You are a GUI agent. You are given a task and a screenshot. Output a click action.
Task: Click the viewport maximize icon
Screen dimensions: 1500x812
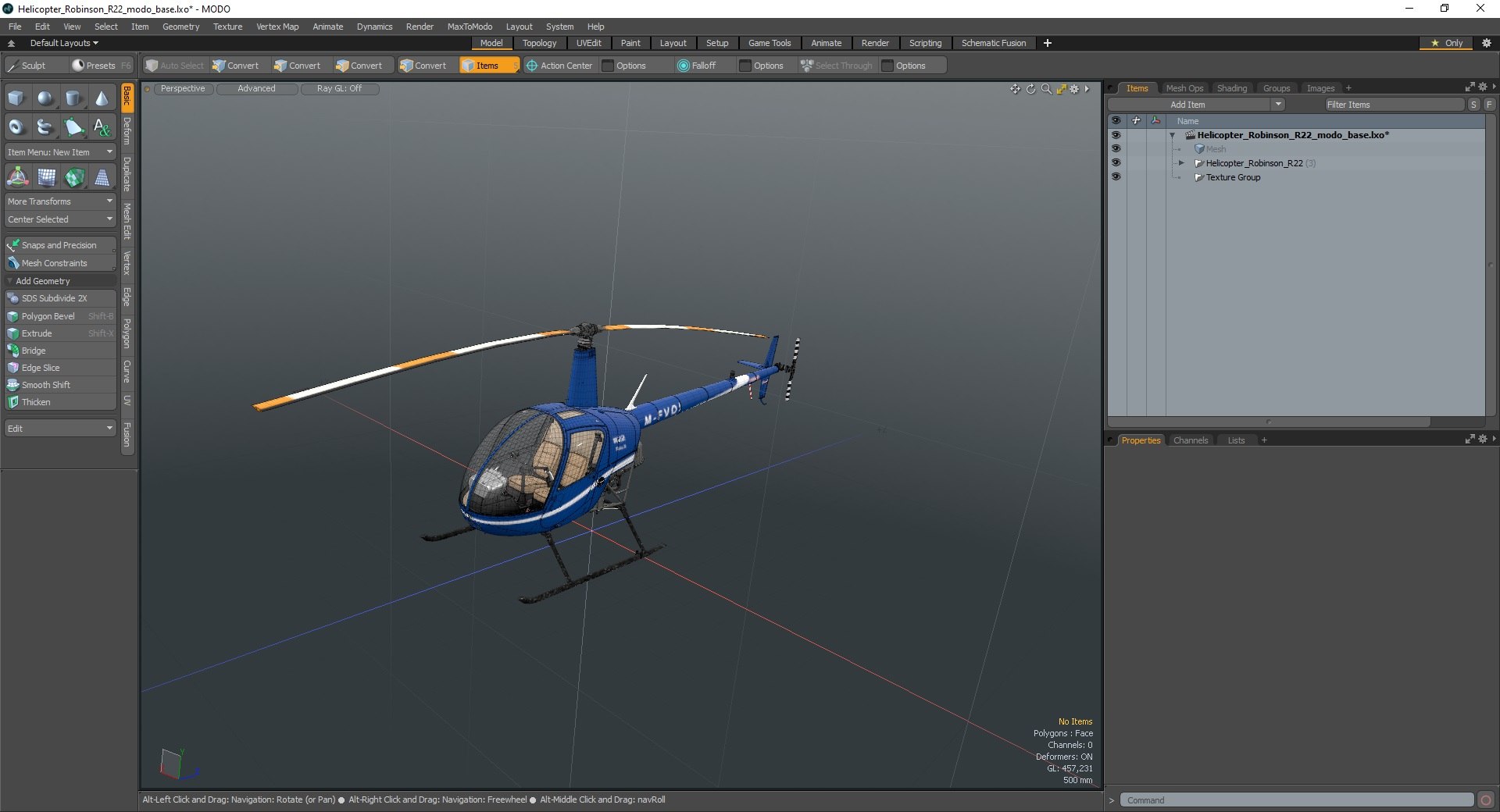(1061, 89)
